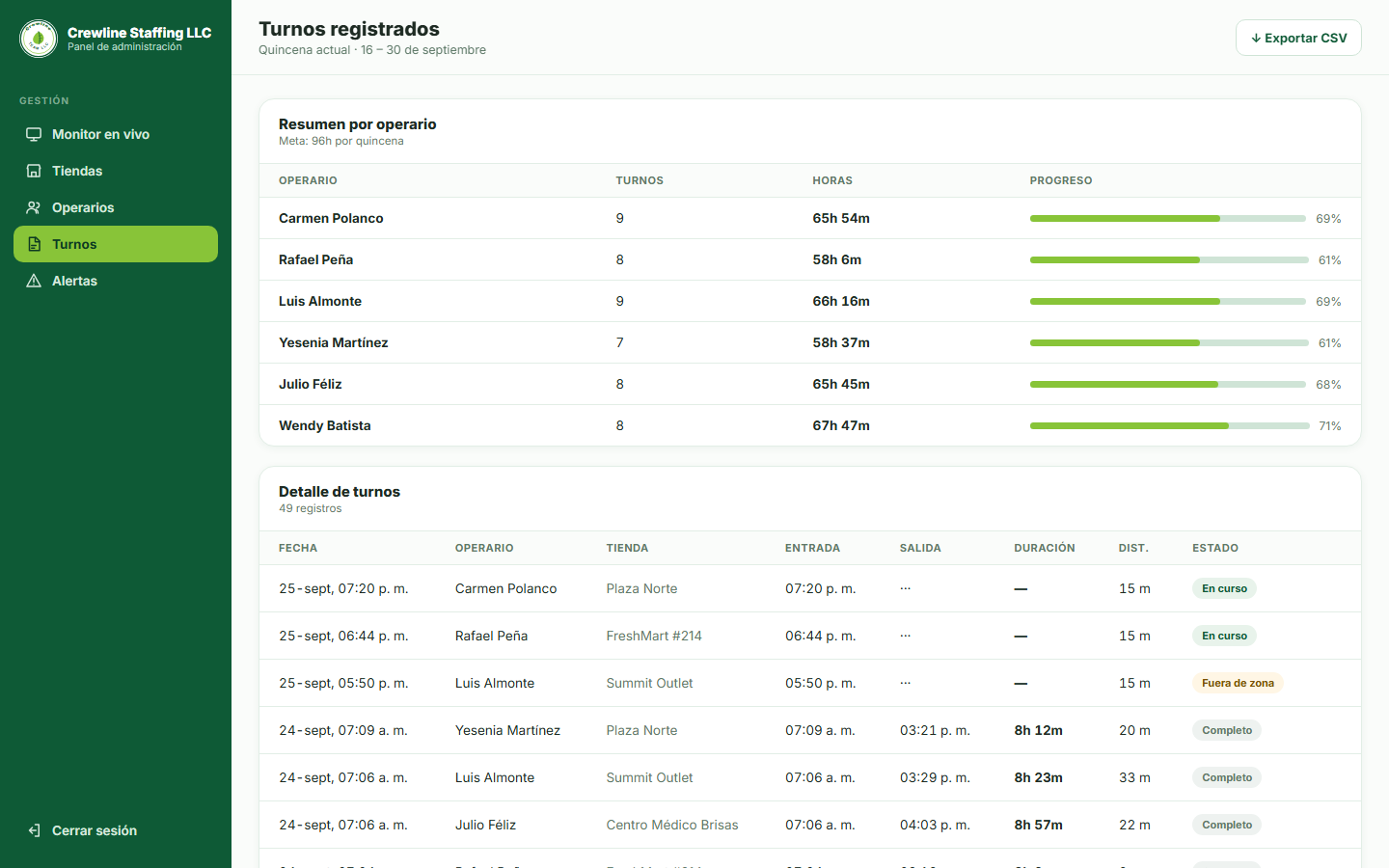Click Rafael Peña's progress bar
This screenshot has height=868, width=1389.
pyautogui.click(x=1169, y=260)
